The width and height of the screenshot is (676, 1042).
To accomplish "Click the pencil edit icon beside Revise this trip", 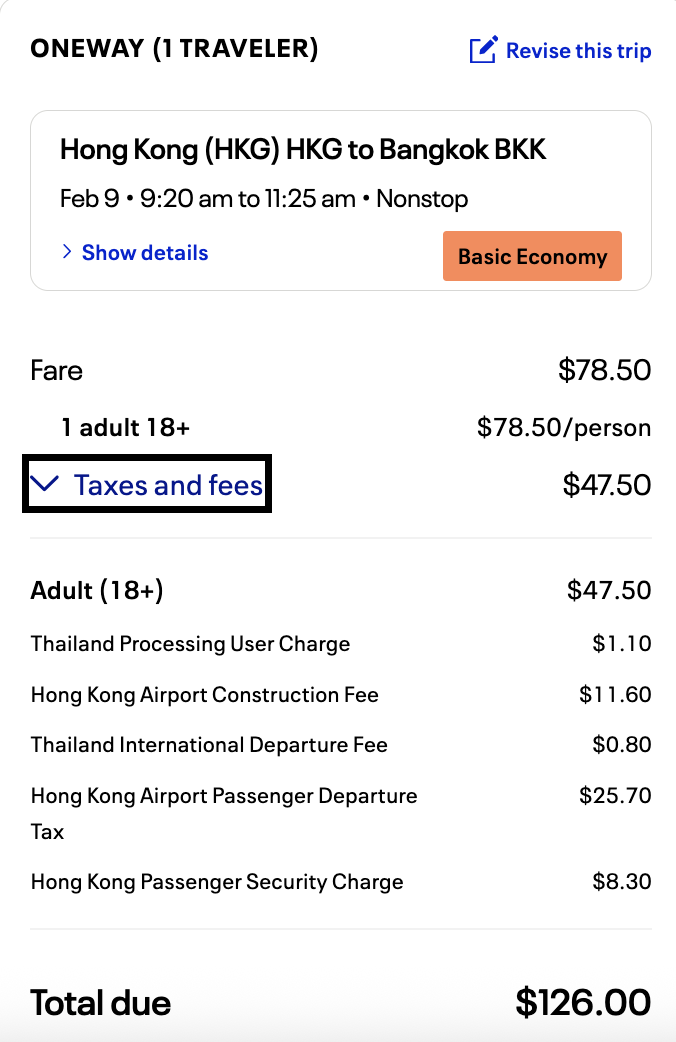I will pyautogui.click(x=483, y=50).
